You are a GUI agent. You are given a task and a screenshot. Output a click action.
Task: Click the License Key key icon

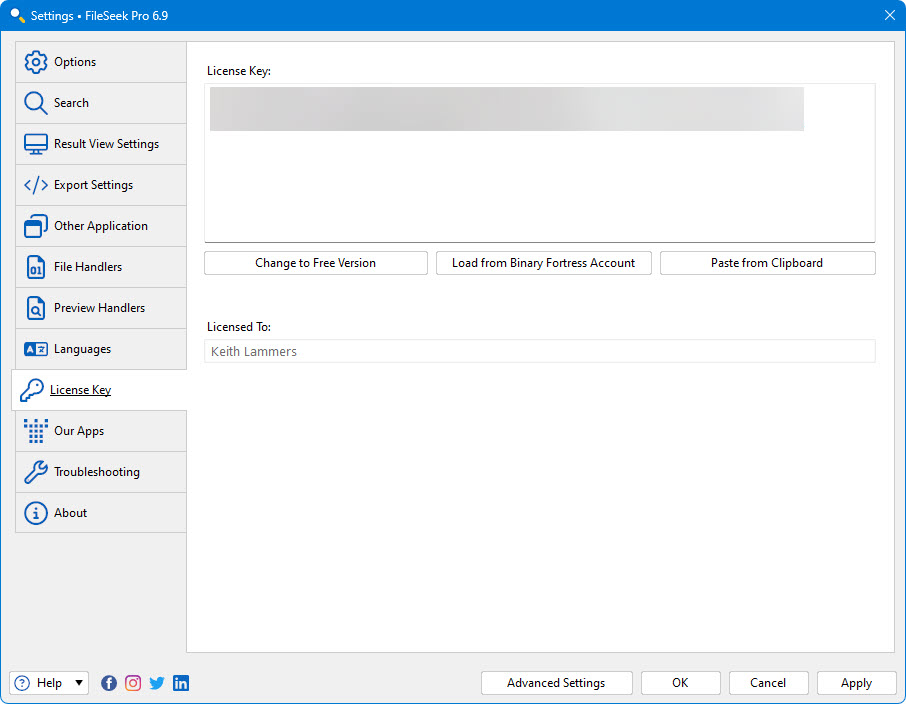31,390
